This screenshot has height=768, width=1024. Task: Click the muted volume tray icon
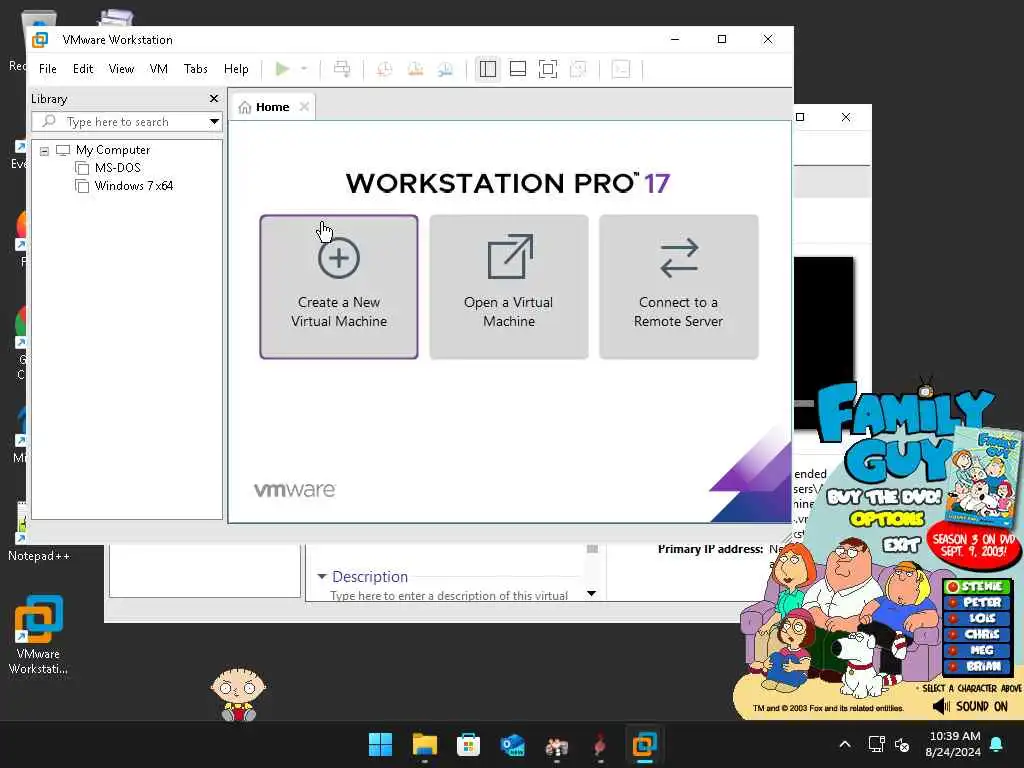click(902, 744)
